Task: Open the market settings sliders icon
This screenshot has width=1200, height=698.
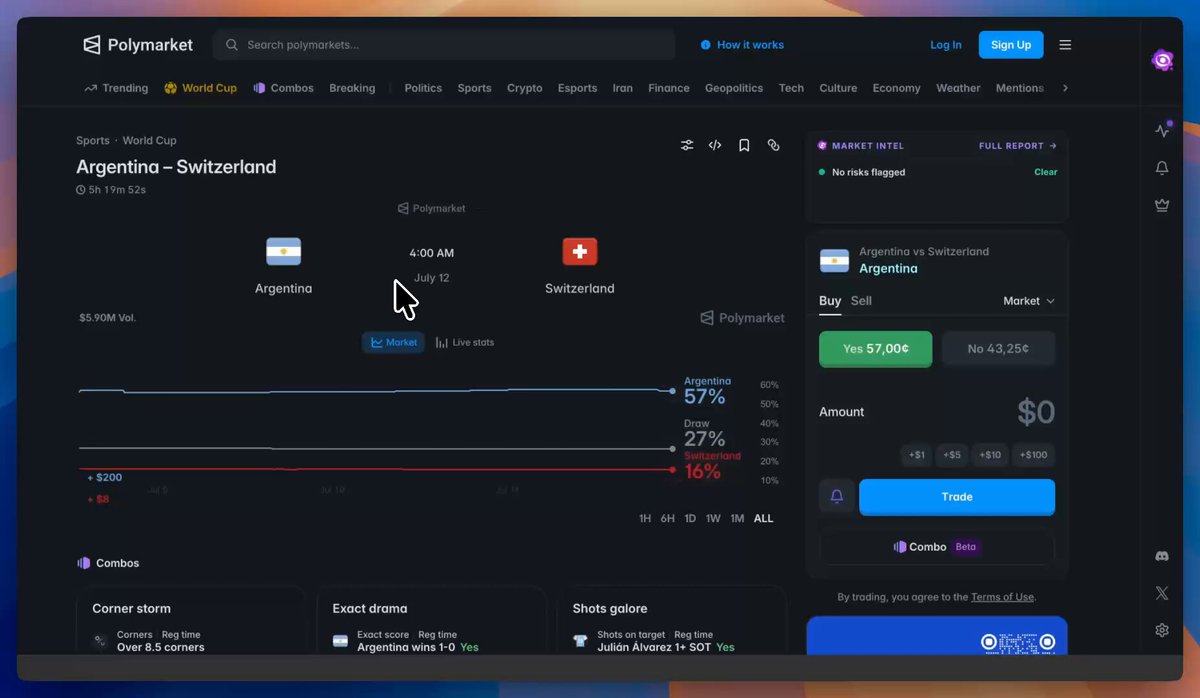Action: tap(687, 145)
